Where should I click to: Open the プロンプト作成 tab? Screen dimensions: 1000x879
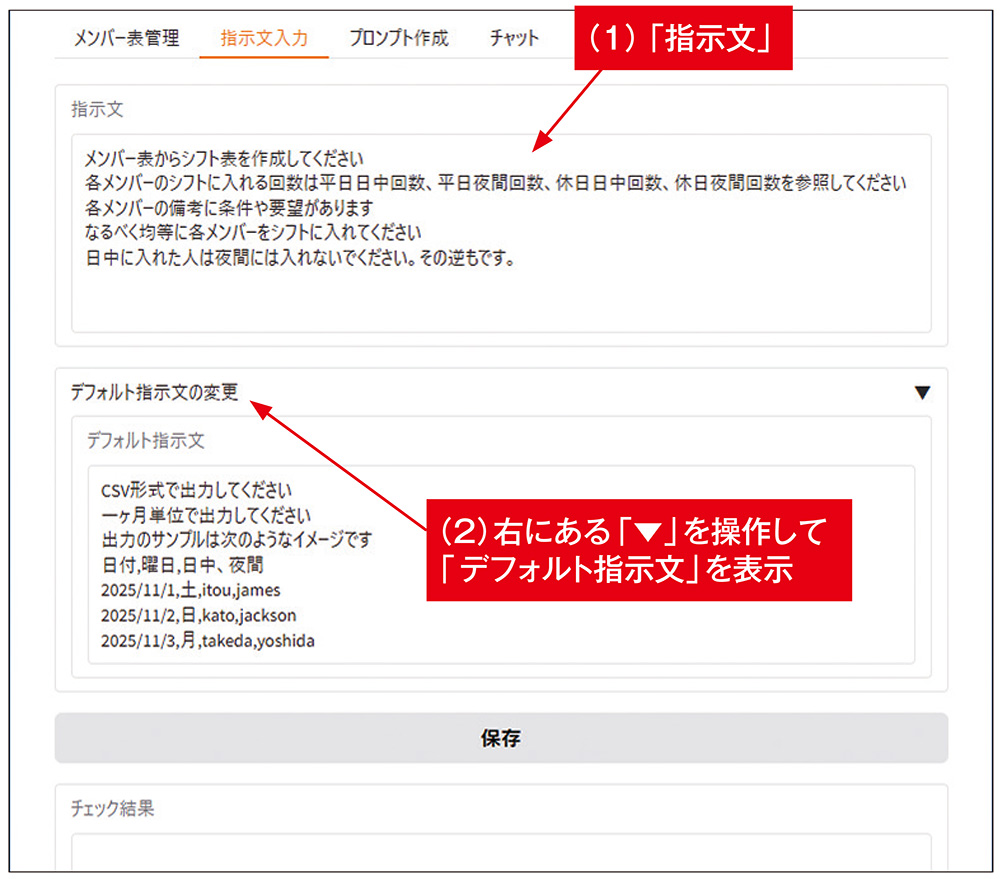[399, 38]
